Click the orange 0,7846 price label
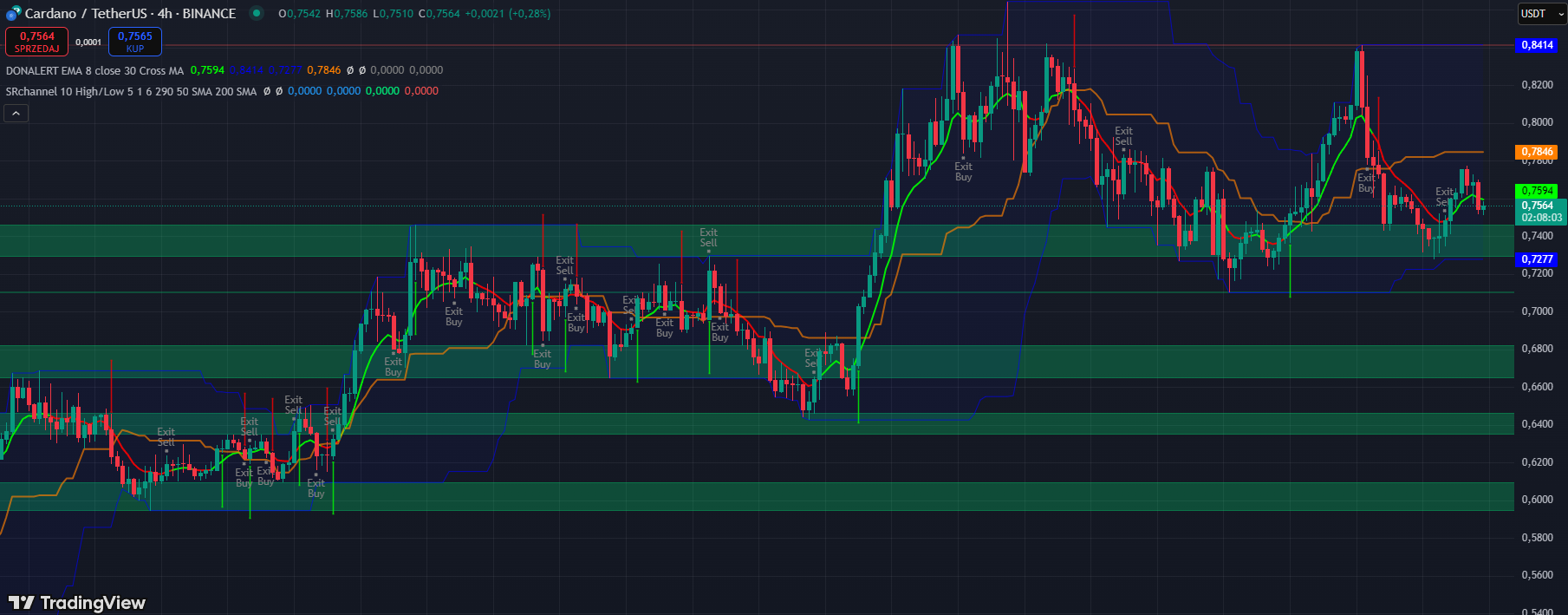 [1537, 152]
